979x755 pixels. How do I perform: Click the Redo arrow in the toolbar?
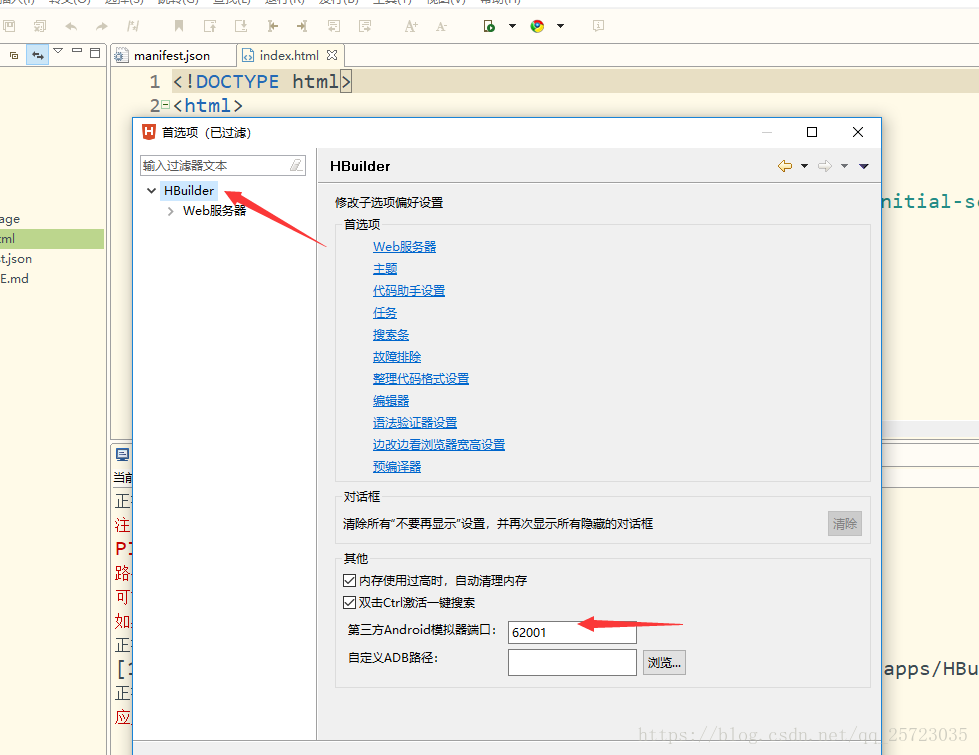(101, 26)
